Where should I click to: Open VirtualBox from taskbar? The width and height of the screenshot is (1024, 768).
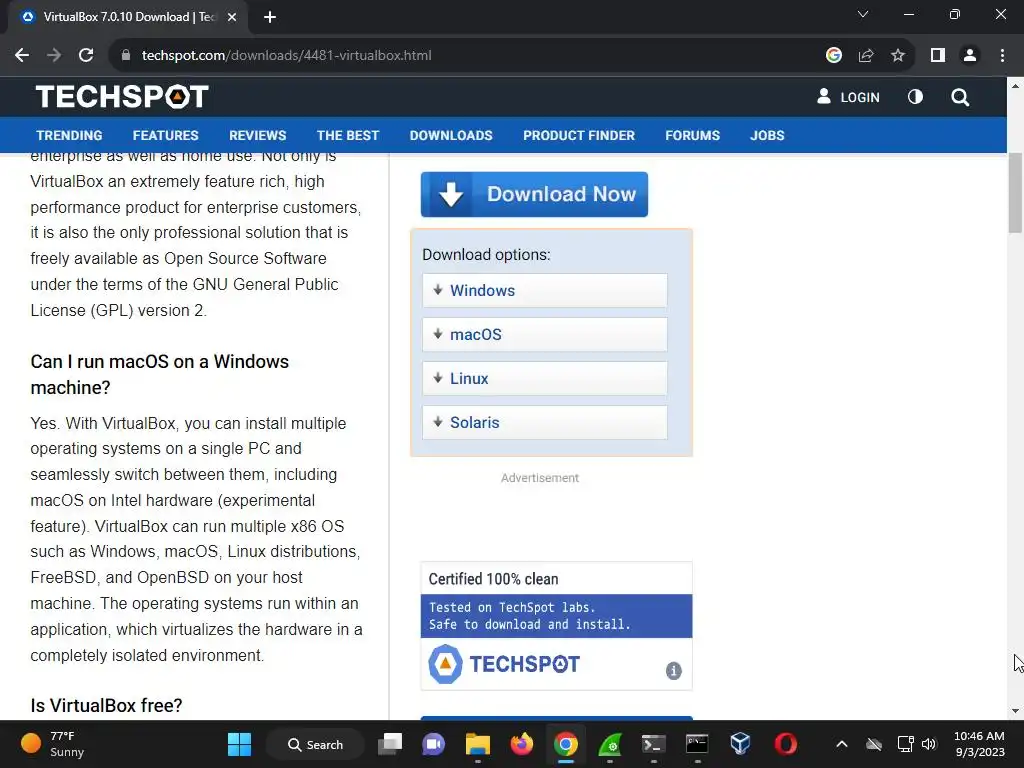click(741, 744)
